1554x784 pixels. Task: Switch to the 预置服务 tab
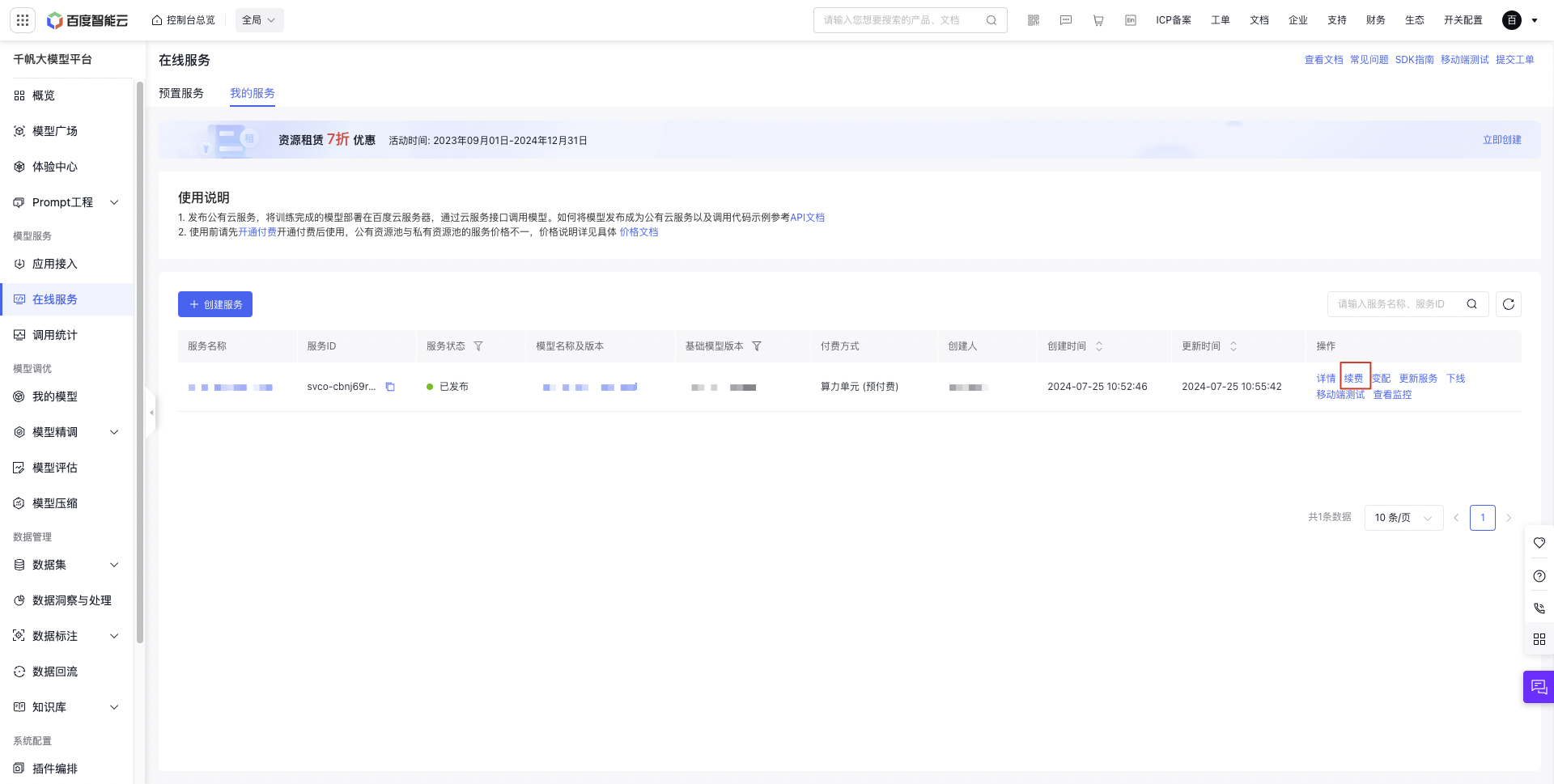[181, 93]
